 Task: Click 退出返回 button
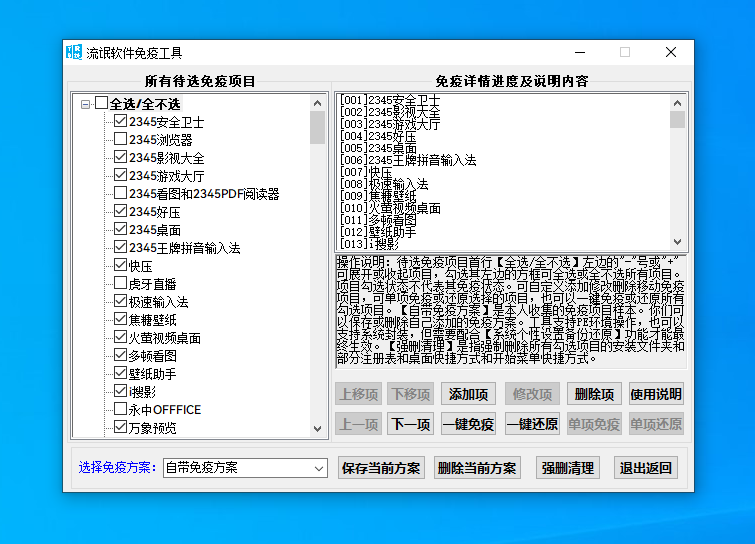(646, 468)
